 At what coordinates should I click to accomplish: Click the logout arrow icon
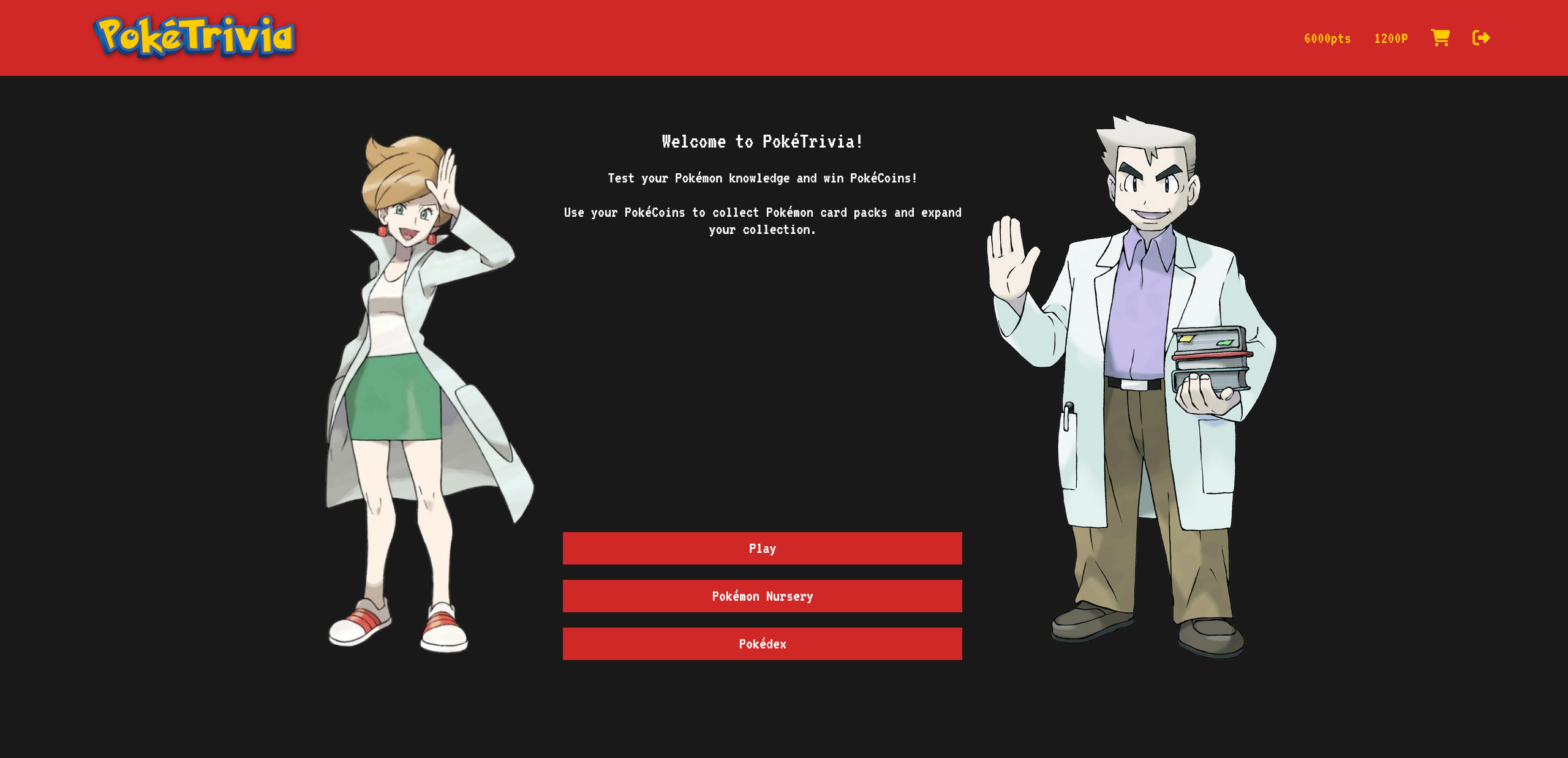(x=1480, y=38)
